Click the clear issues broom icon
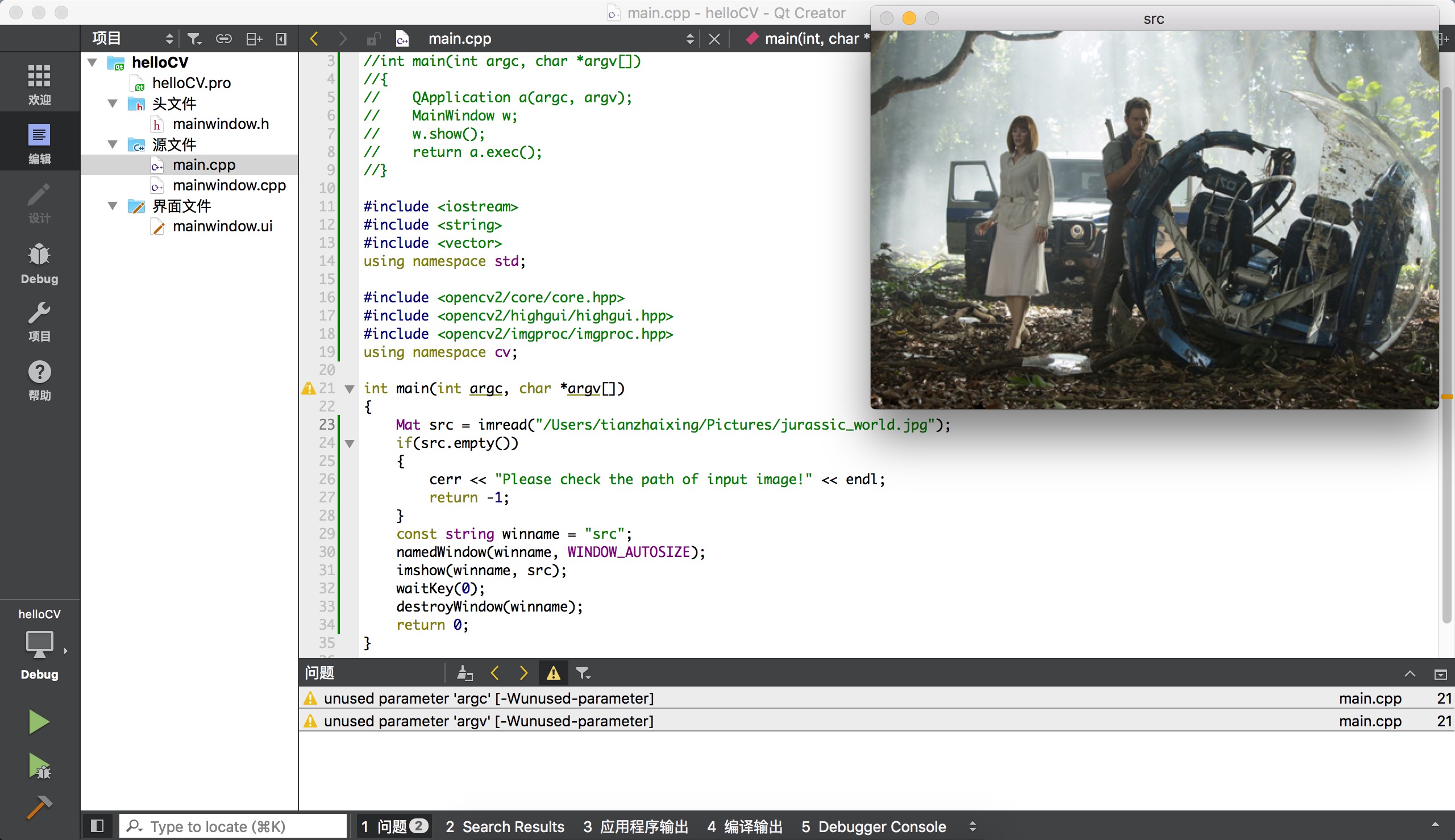The height and width of the screenshot is (840, 1455). tap(464, 673)
